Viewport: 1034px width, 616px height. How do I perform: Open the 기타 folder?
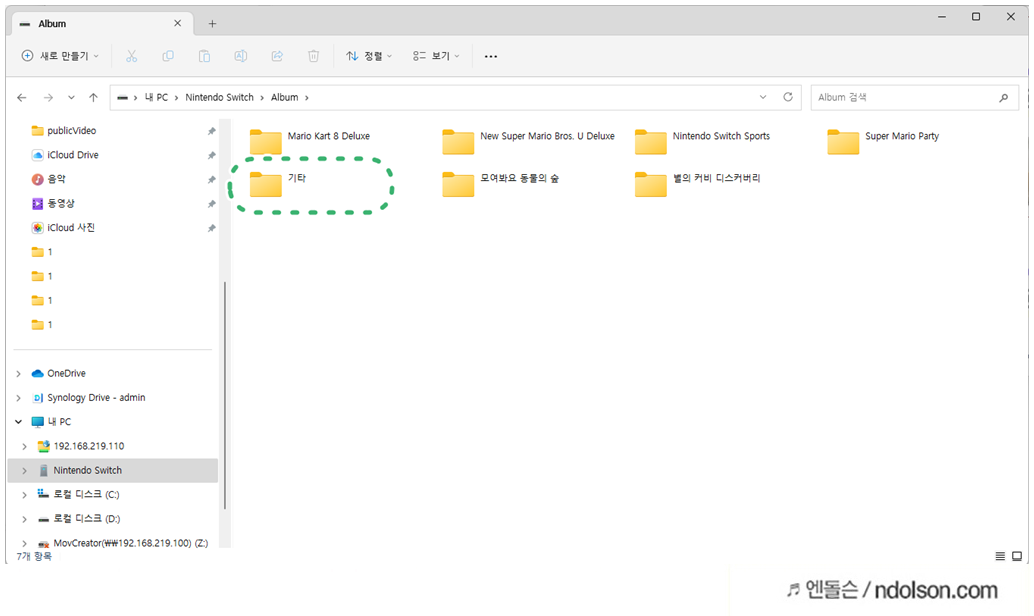(278, 184)
